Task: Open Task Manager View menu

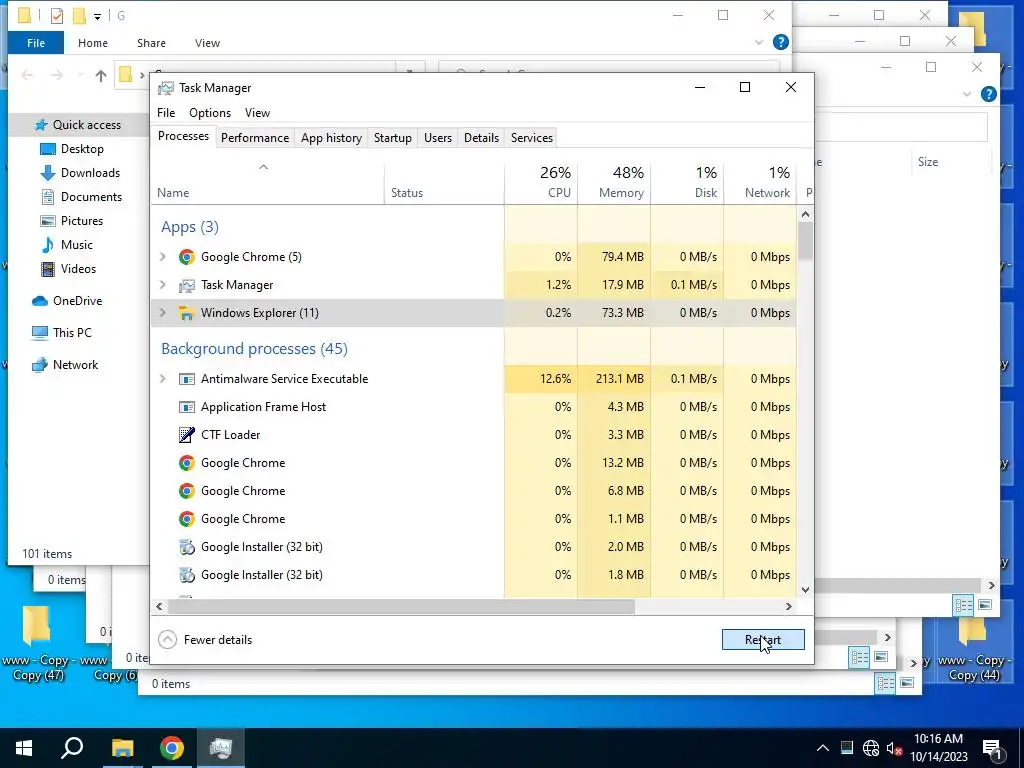Action: tap(257, 113)
